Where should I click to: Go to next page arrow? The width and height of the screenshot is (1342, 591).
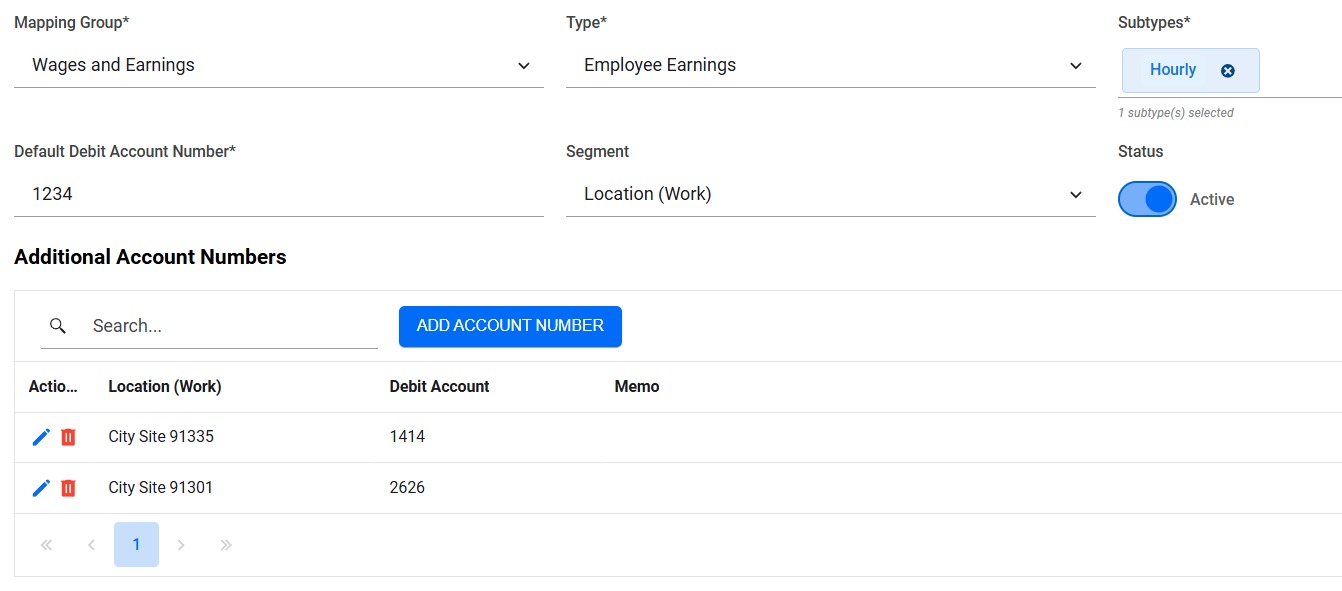coord(181,545)
